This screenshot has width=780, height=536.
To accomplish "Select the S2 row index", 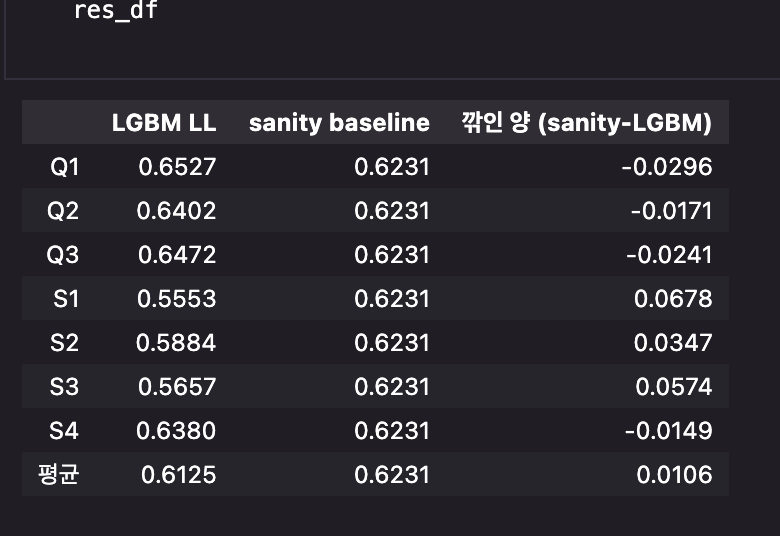I will pos(64,342).
